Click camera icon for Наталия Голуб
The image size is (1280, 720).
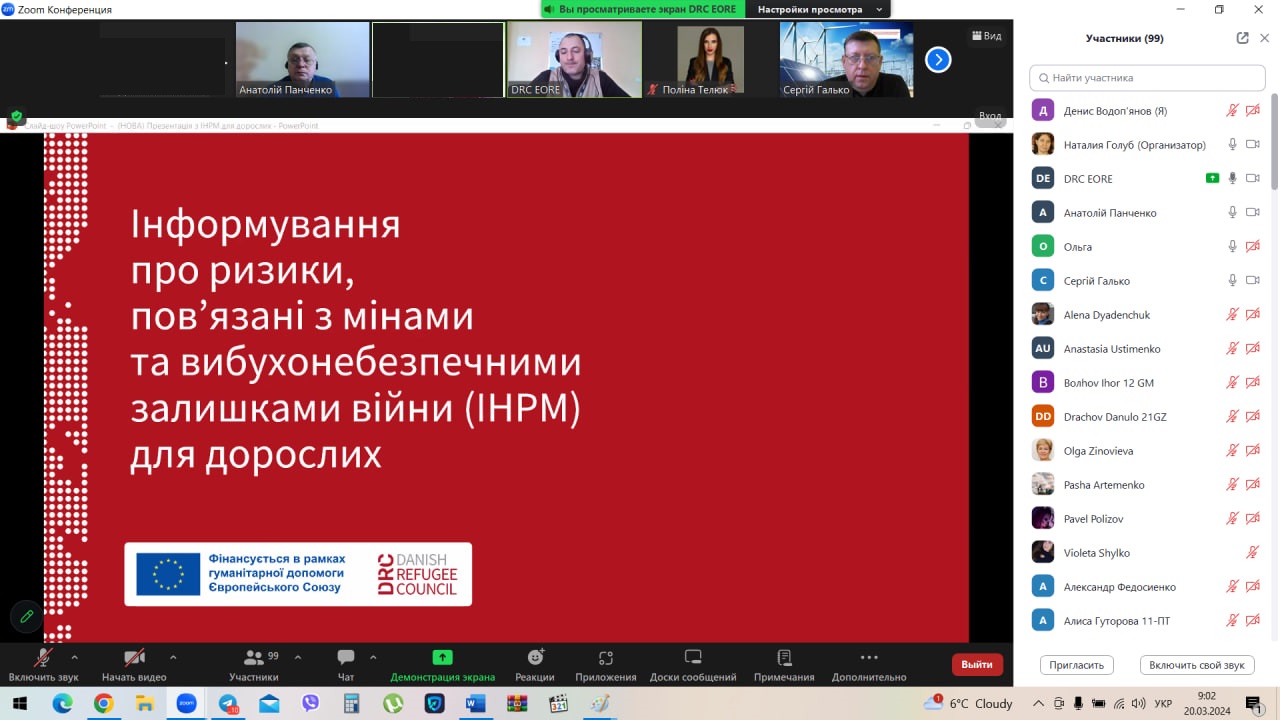click(1252, 145)
